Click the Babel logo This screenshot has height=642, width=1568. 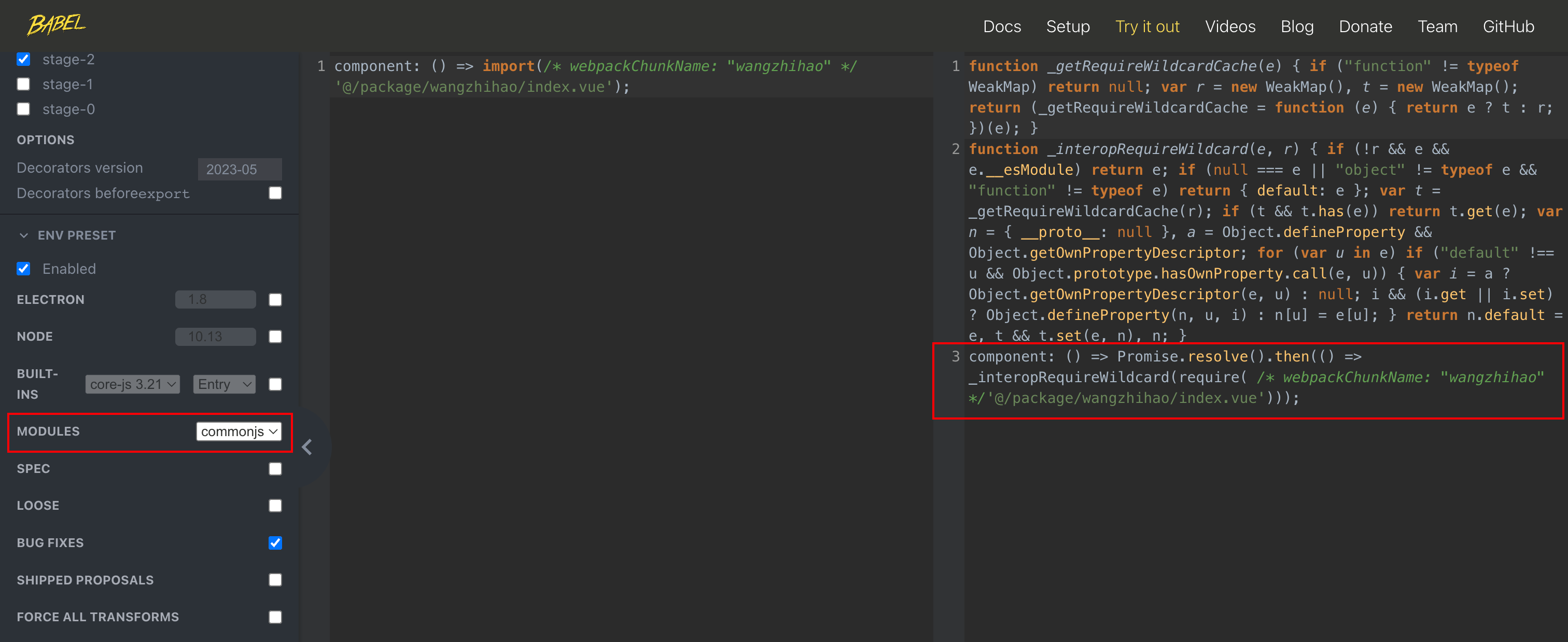(x=56, y=25)
